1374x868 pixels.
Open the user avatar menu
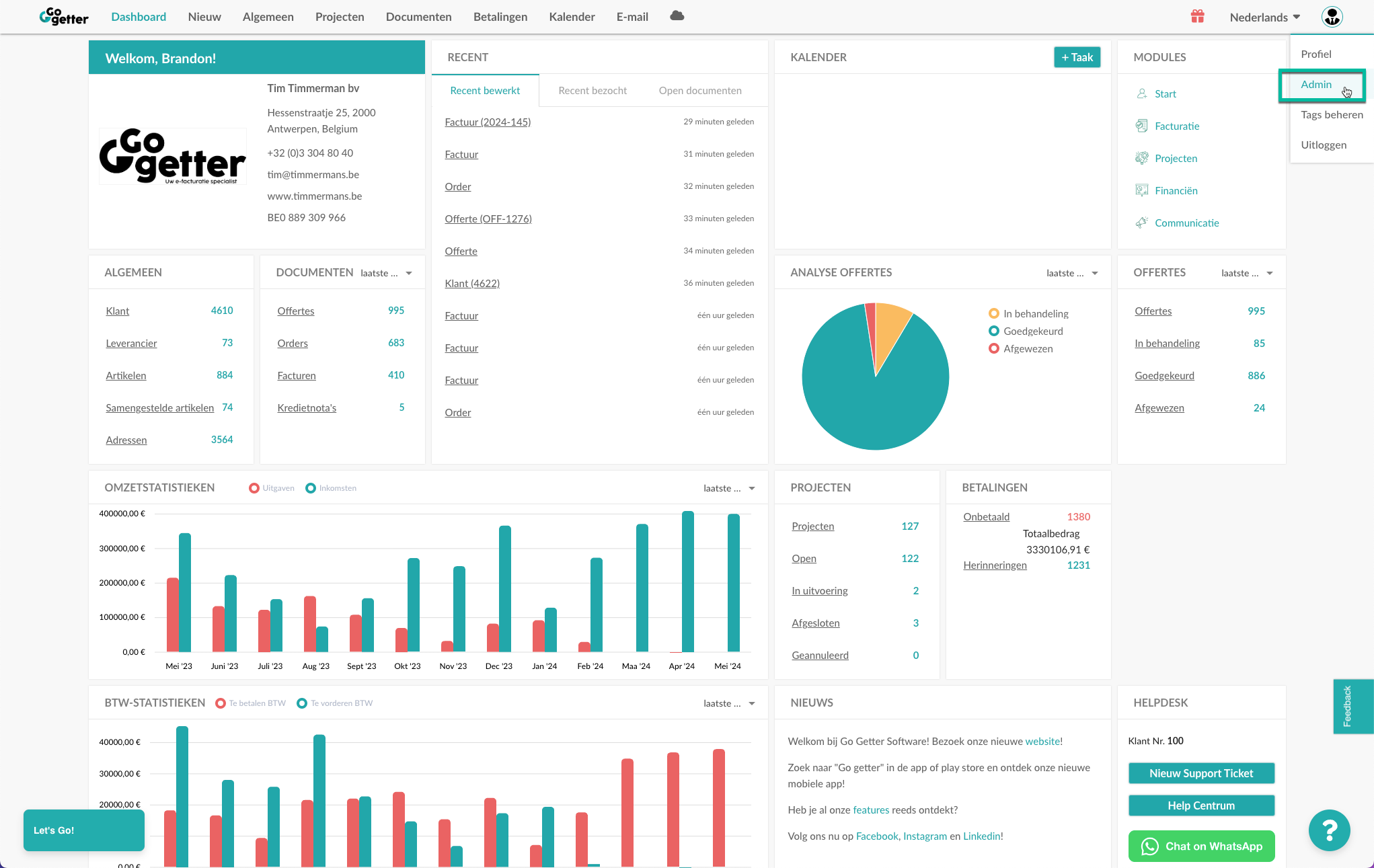1332,17
